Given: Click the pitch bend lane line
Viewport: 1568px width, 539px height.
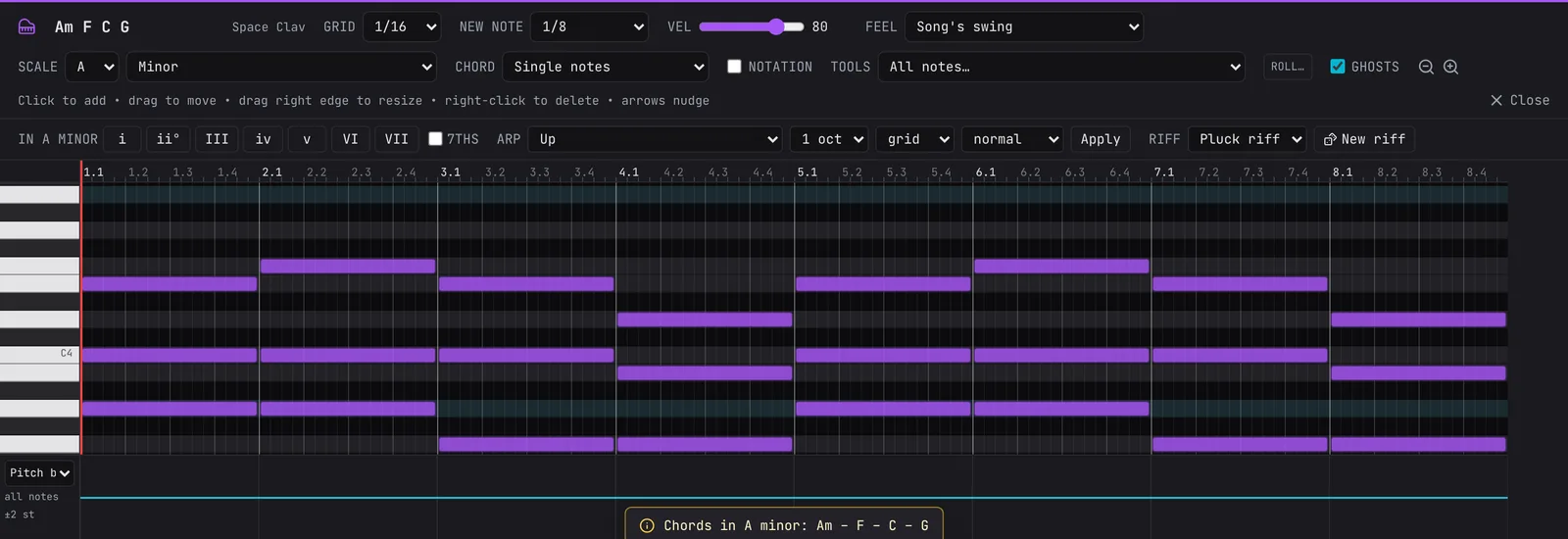Looking at the screenshot, I should coord(794,498).
